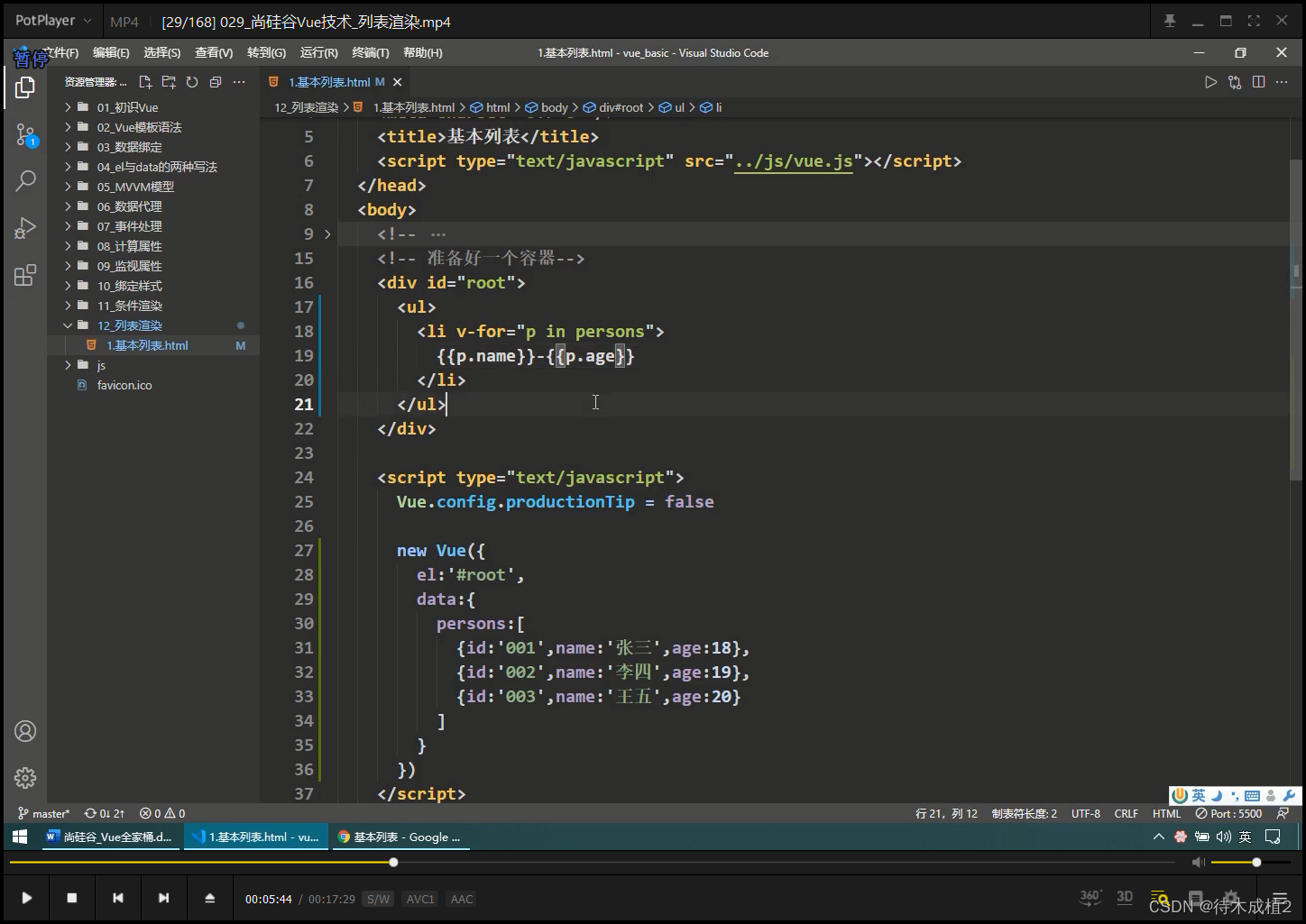1306x924 pixels.
Task: Open the Manage gear in the activity bar
Action: click(25, 777)
